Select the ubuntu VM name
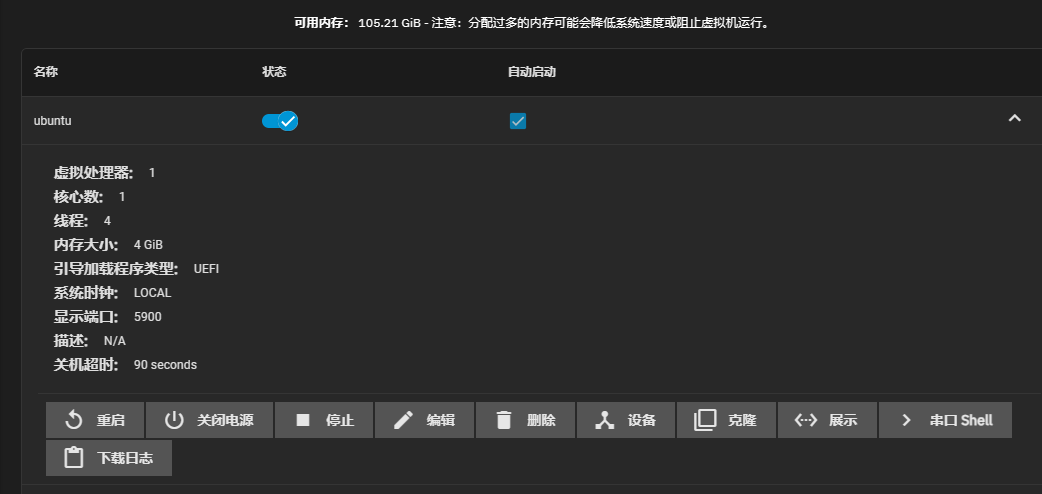 pos(52,121)
